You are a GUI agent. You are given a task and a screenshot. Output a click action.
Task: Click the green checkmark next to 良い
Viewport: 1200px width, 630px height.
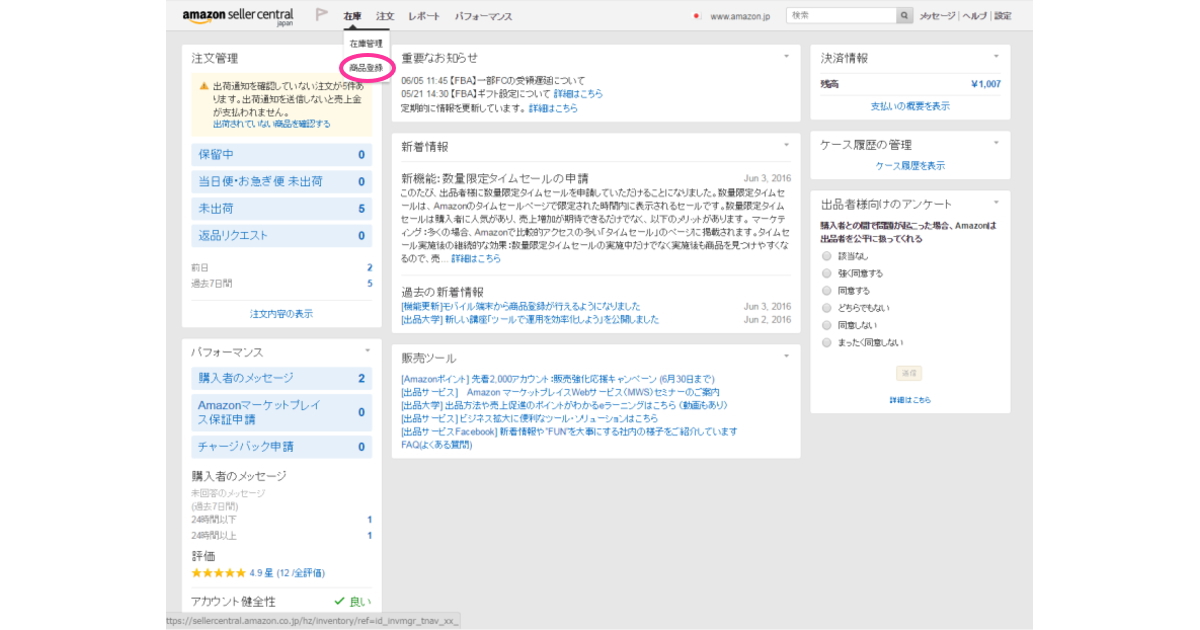340,602
